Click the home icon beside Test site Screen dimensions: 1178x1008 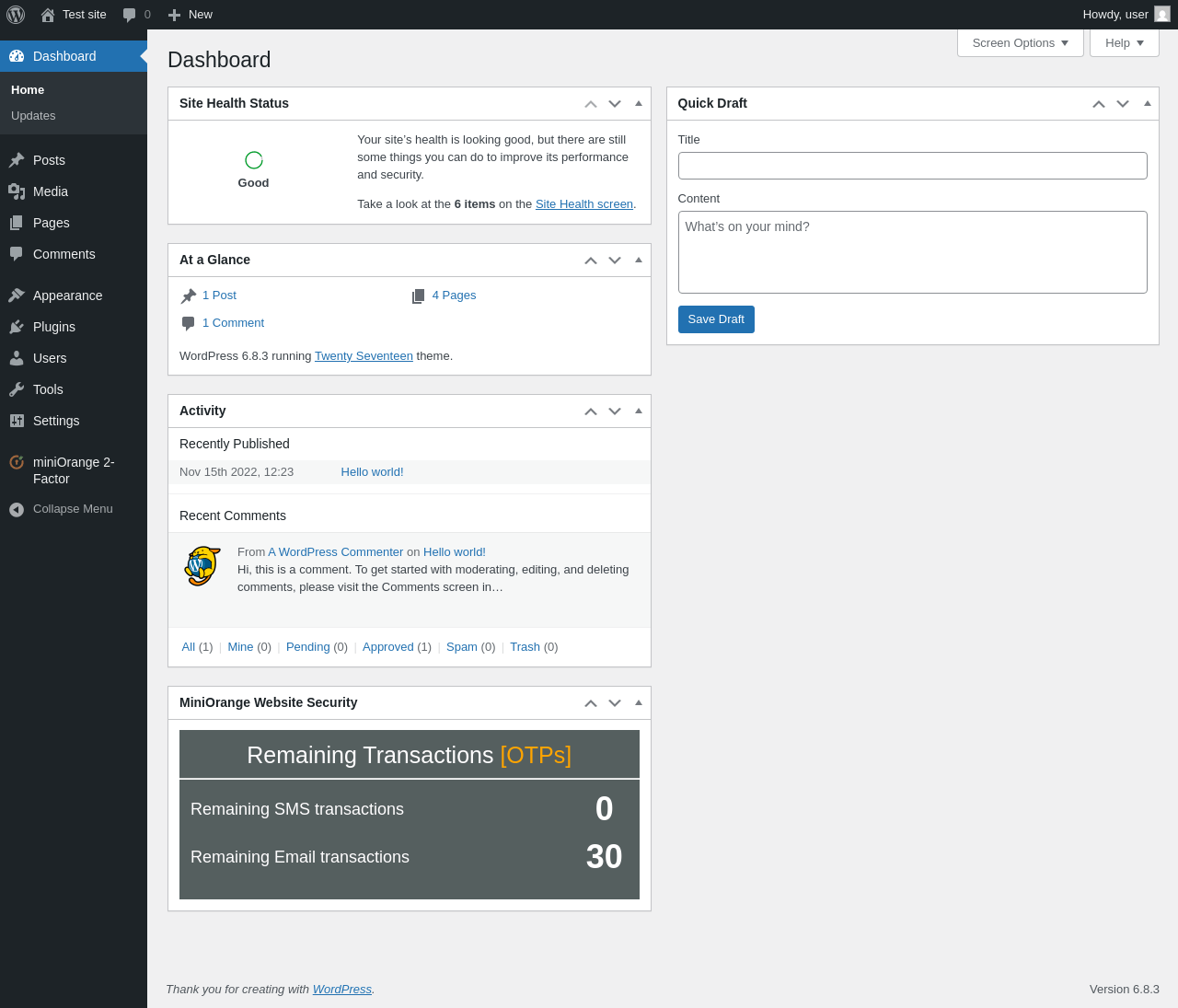tap(48, 15)
